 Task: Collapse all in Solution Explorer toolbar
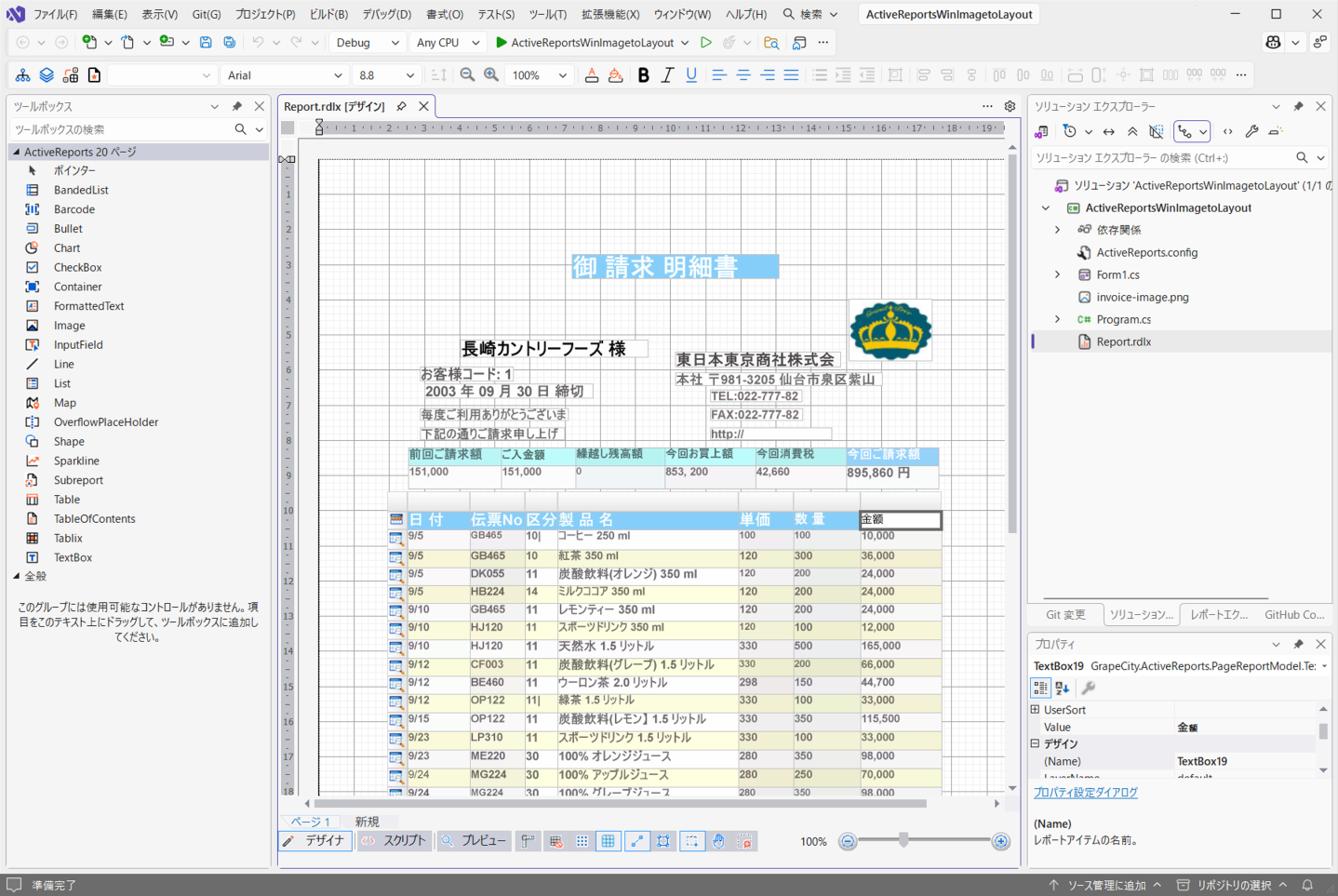(1132, 132)
